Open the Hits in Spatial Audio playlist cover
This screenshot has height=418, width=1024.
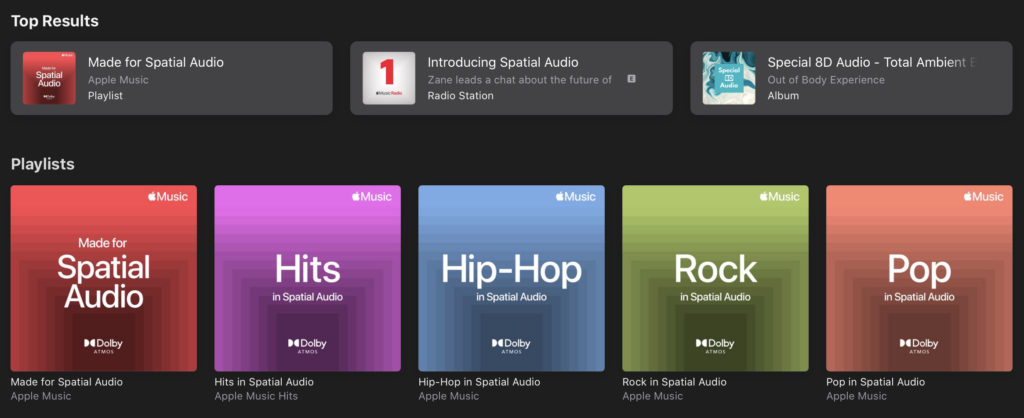tap(308, 278)
